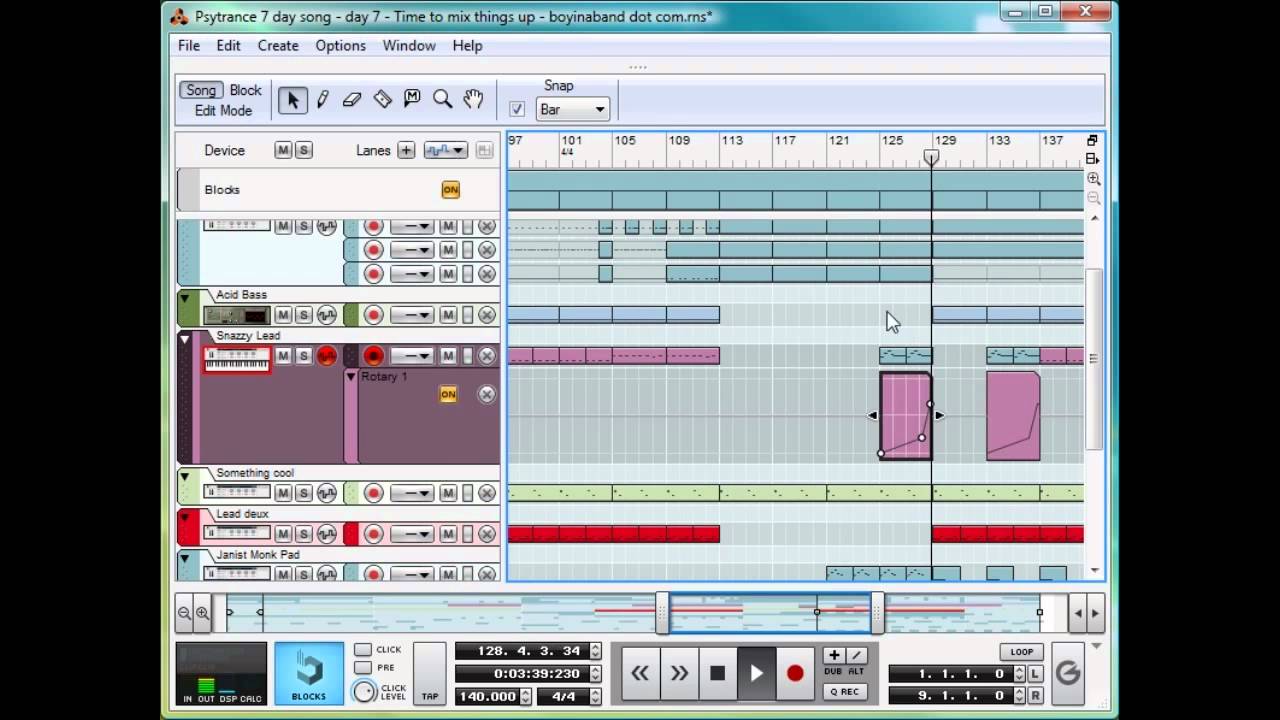Go to right locator with R button
This screenshot has width=1280, height=720.
(1035, 695)
